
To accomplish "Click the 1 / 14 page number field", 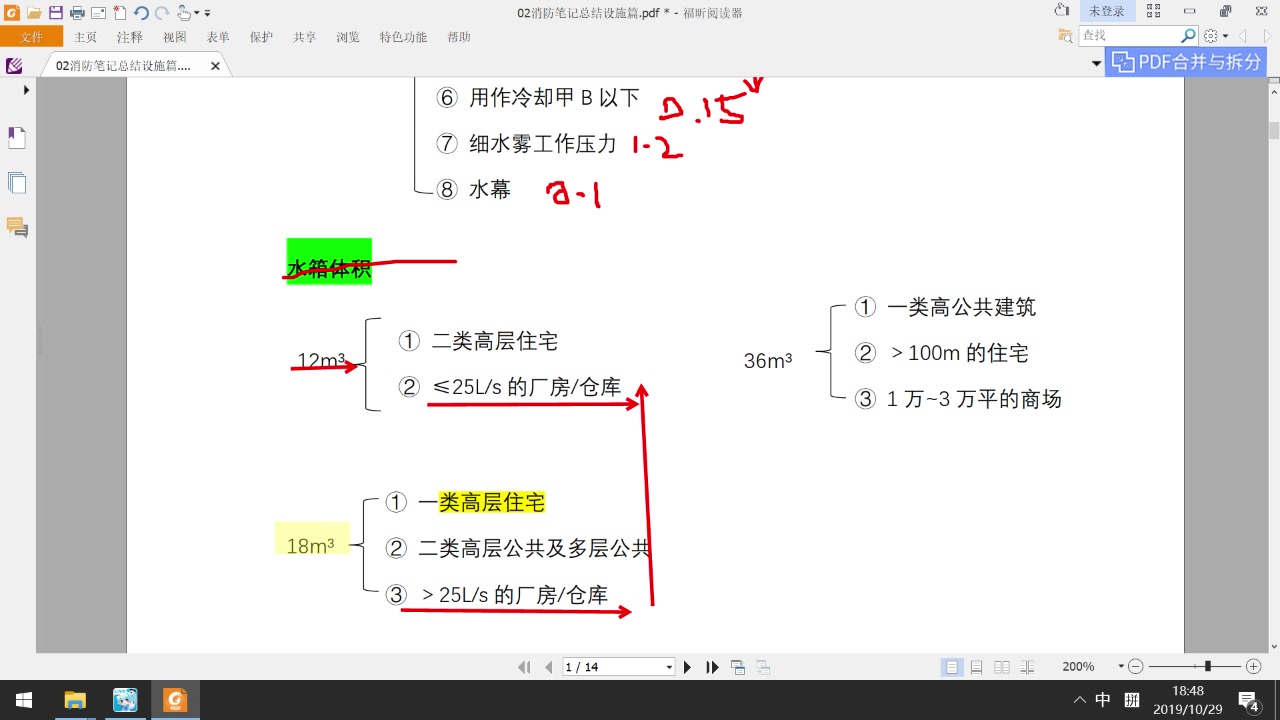I will [x=613, y=667].
